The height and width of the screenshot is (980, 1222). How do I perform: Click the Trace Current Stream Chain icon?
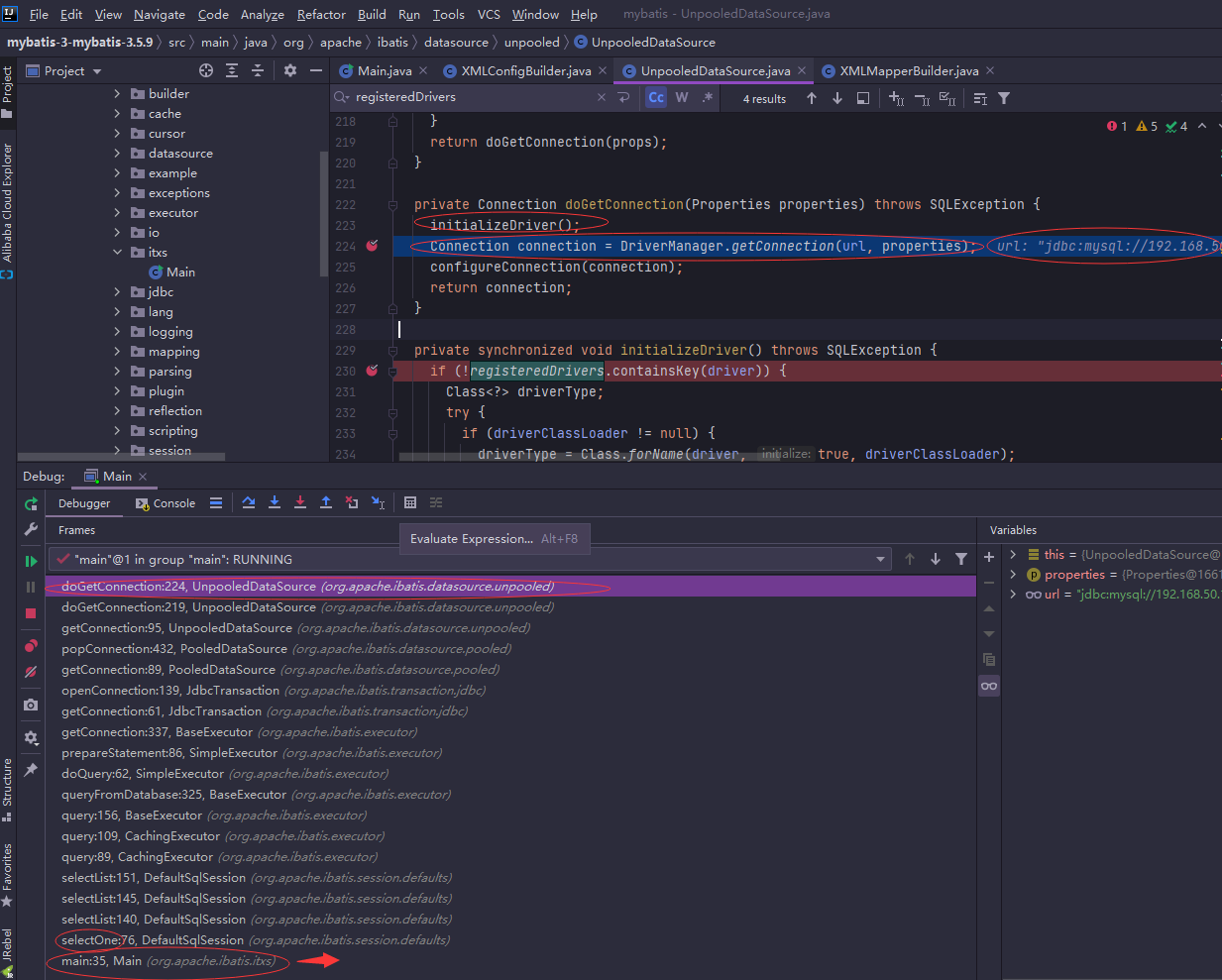[436, 503]
